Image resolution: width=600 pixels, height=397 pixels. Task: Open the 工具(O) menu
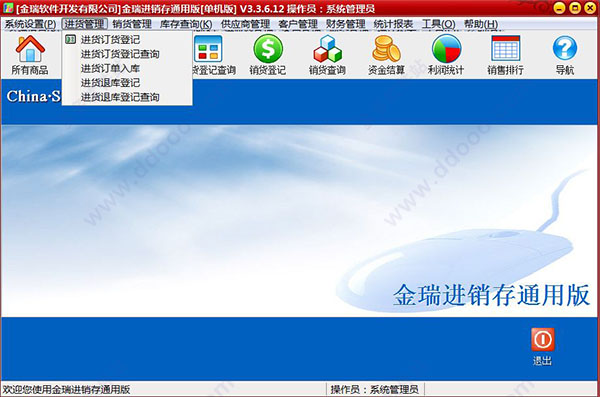pos(439,24)
